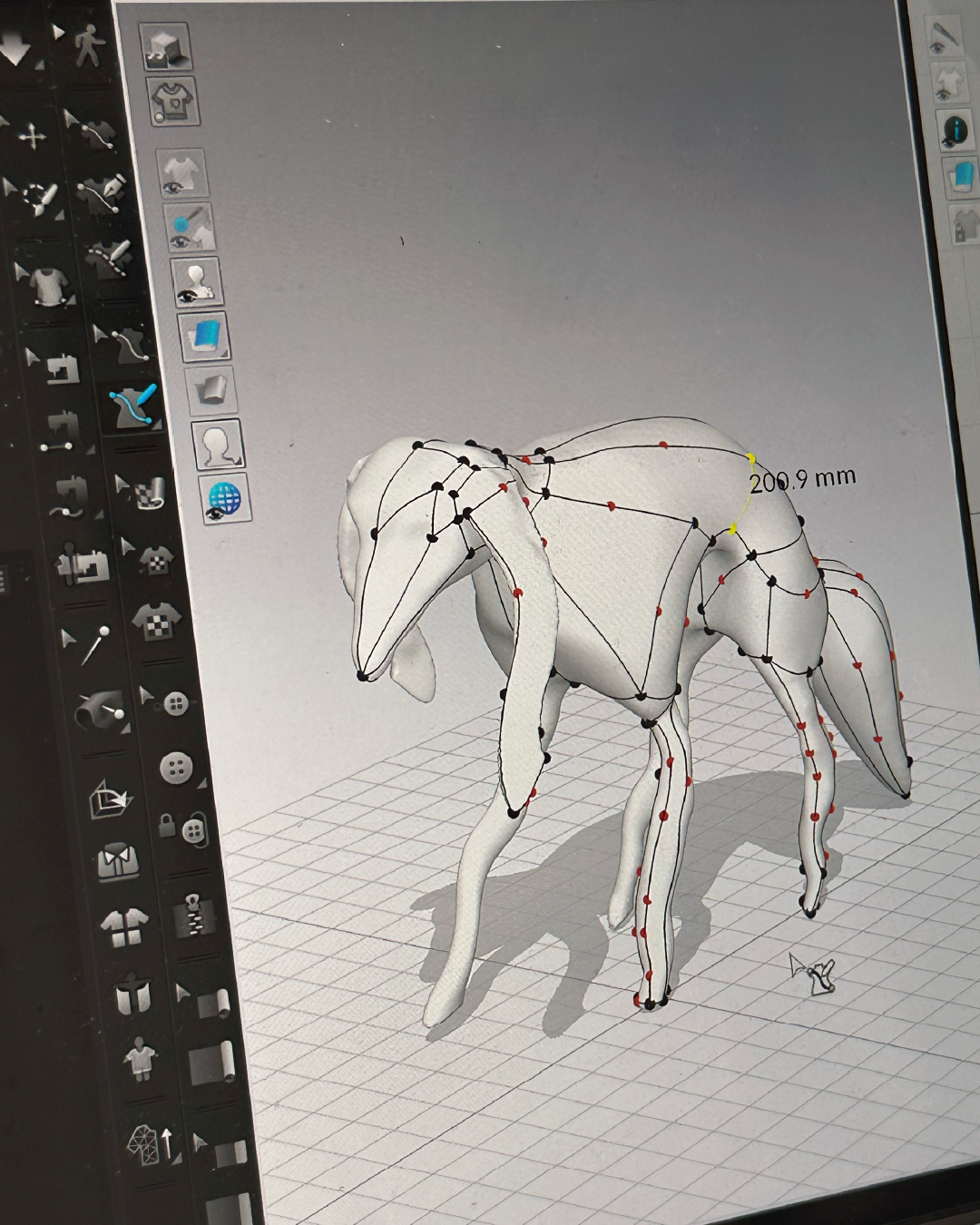
Task: Activate the dashed line pen tool
Action: (110, 258)
